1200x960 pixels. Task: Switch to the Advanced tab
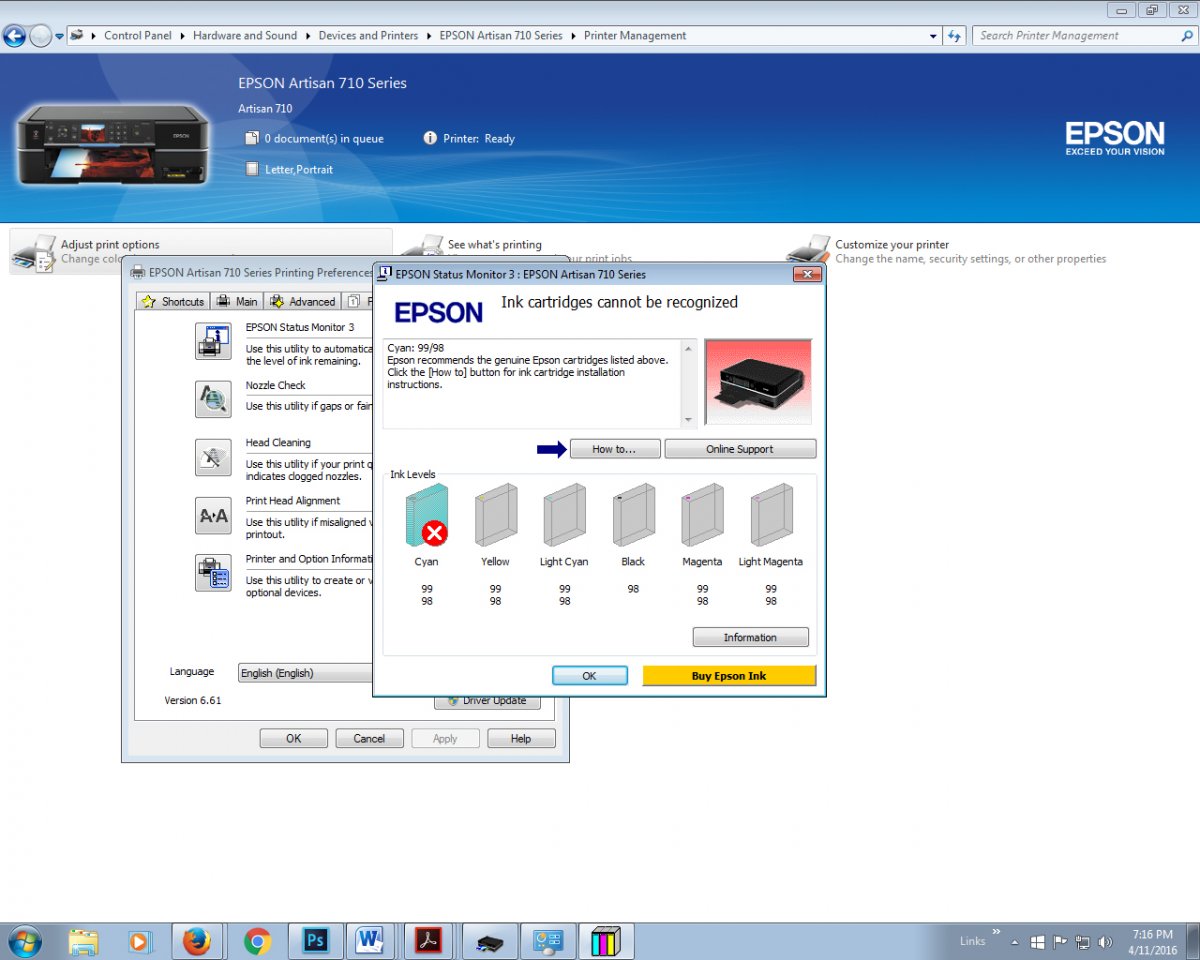point(303,301)
